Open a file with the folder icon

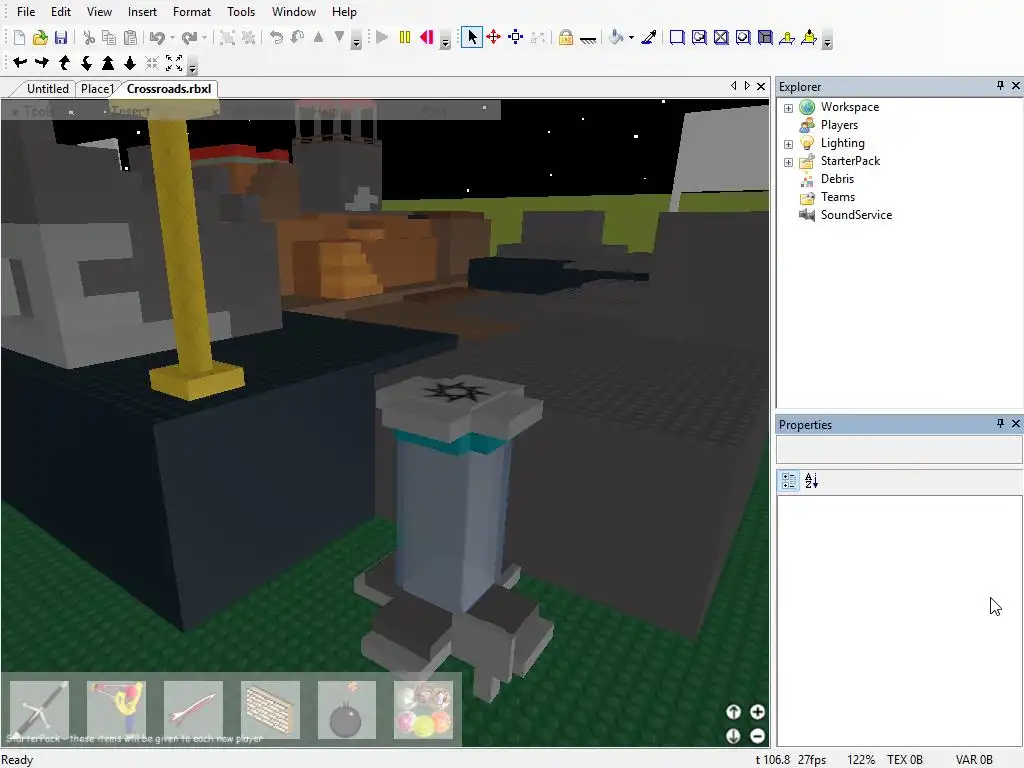click(x=40, y=38)
